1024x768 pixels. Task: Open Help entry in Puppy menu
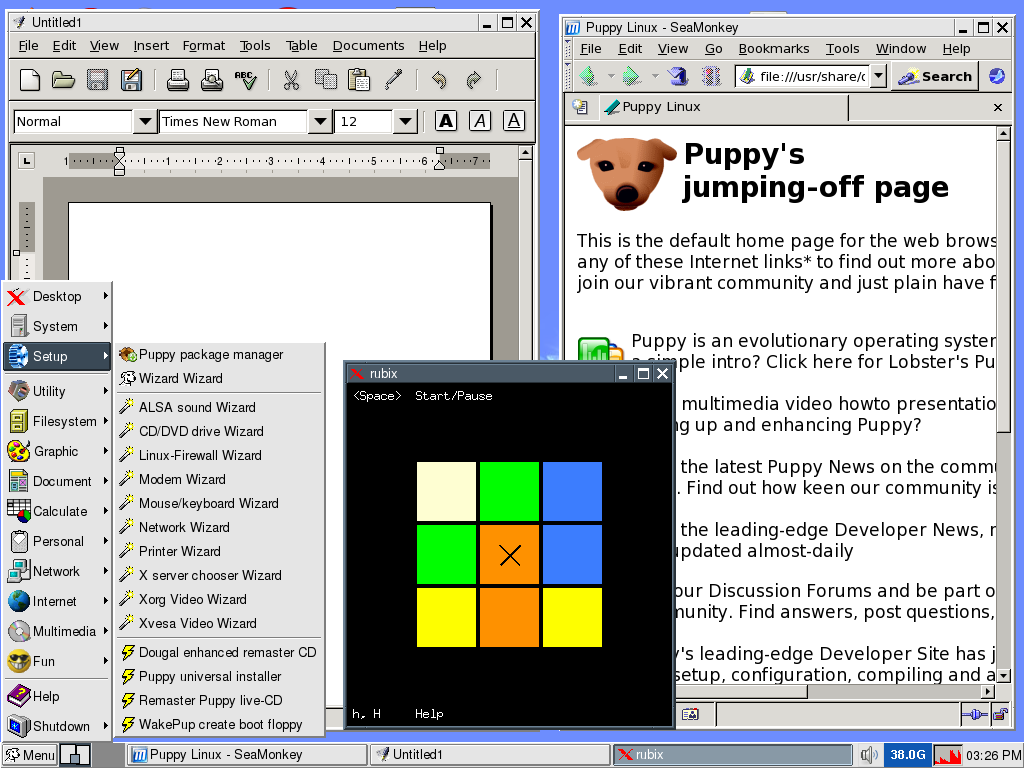(x=57, y=696)
